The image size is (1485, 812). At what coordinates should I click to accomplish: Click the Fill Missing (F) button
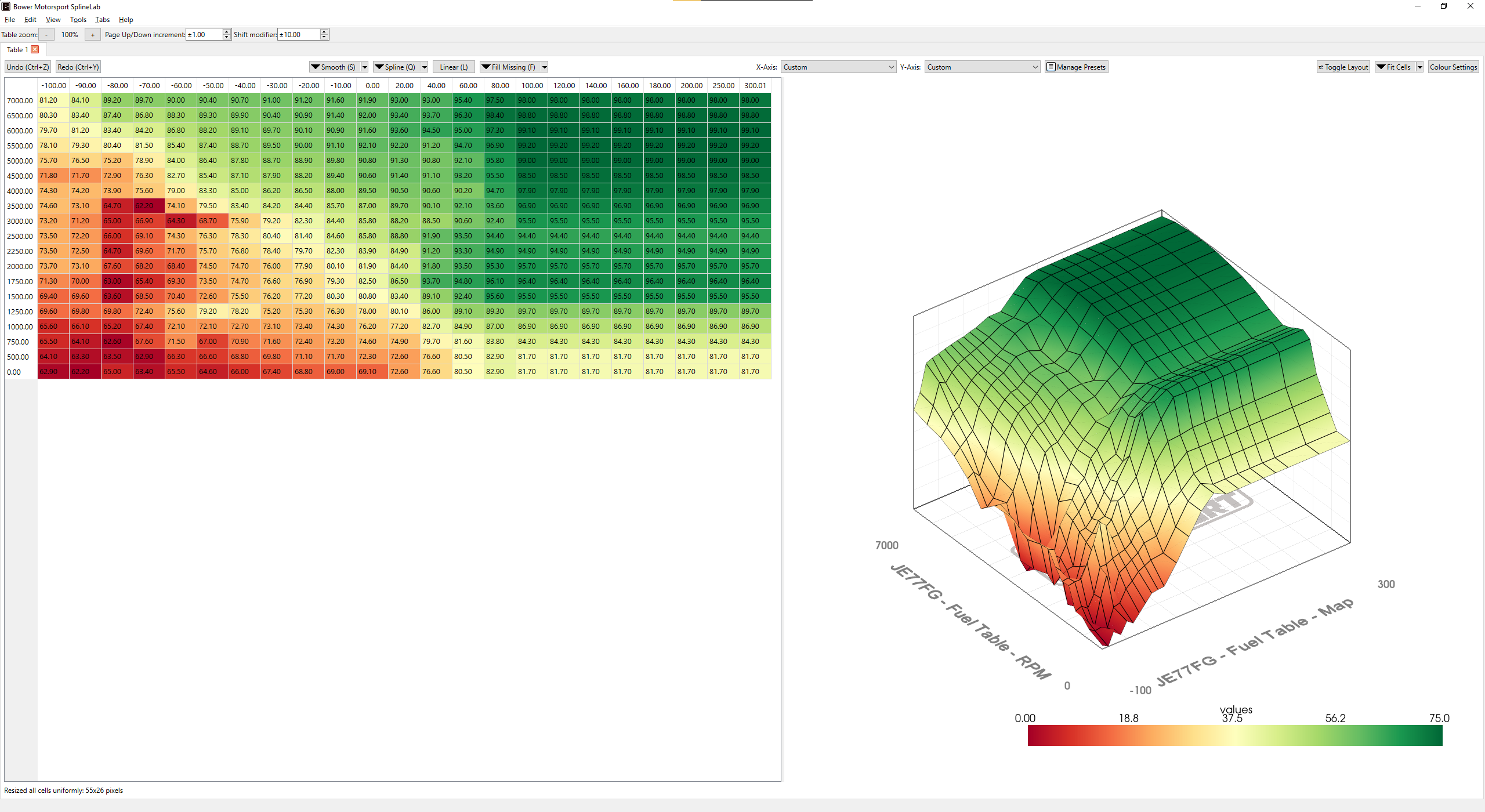[509, 67]
